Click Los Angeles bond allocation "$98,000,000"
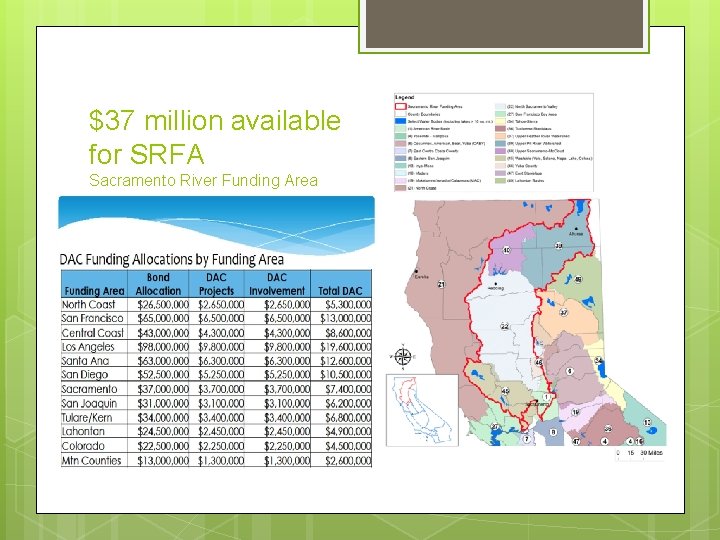The width and height of the screenshot is (720, 540). (x=163, y=347)
